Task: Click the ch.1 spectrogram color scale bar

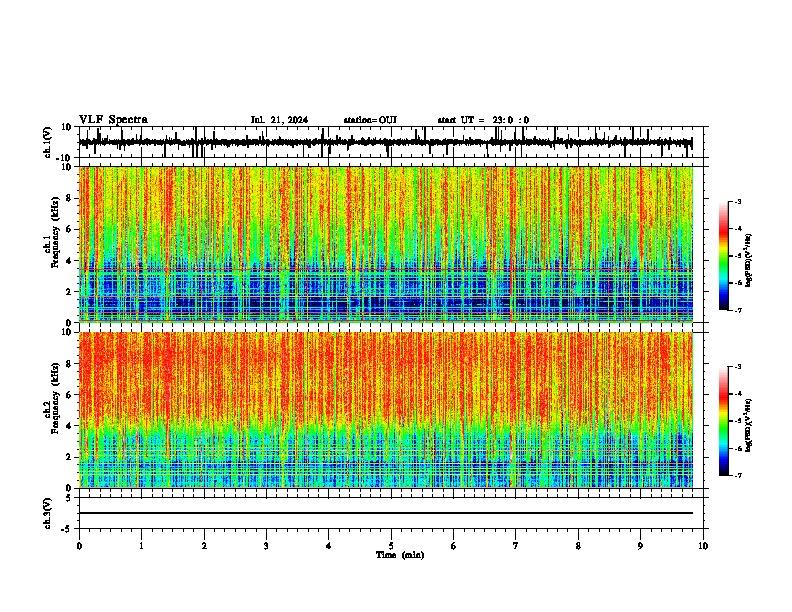Action: point(723,256)
